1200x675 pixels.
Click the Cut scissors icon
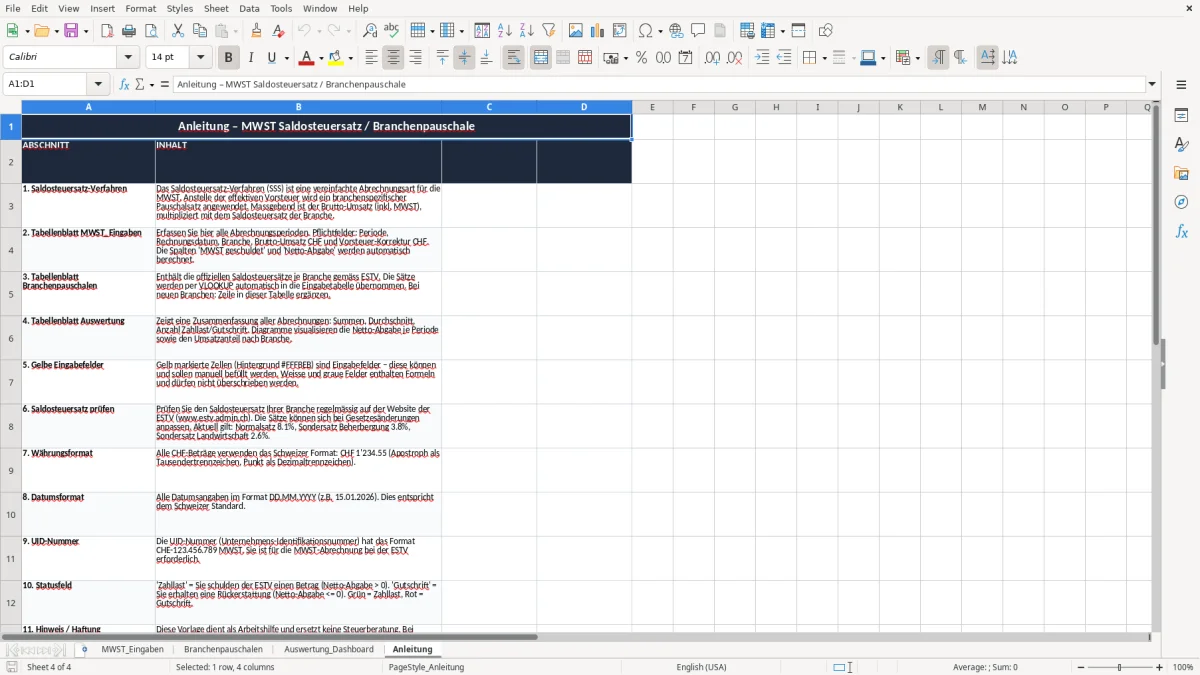pos(177,31)
